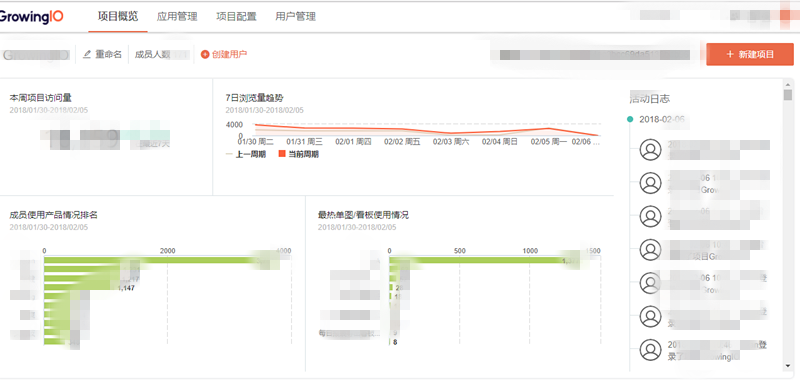Viewport: 800px width, 384px height.
Task: Click the 活动日志 panel heading
Action: click(x=649, y=98)
